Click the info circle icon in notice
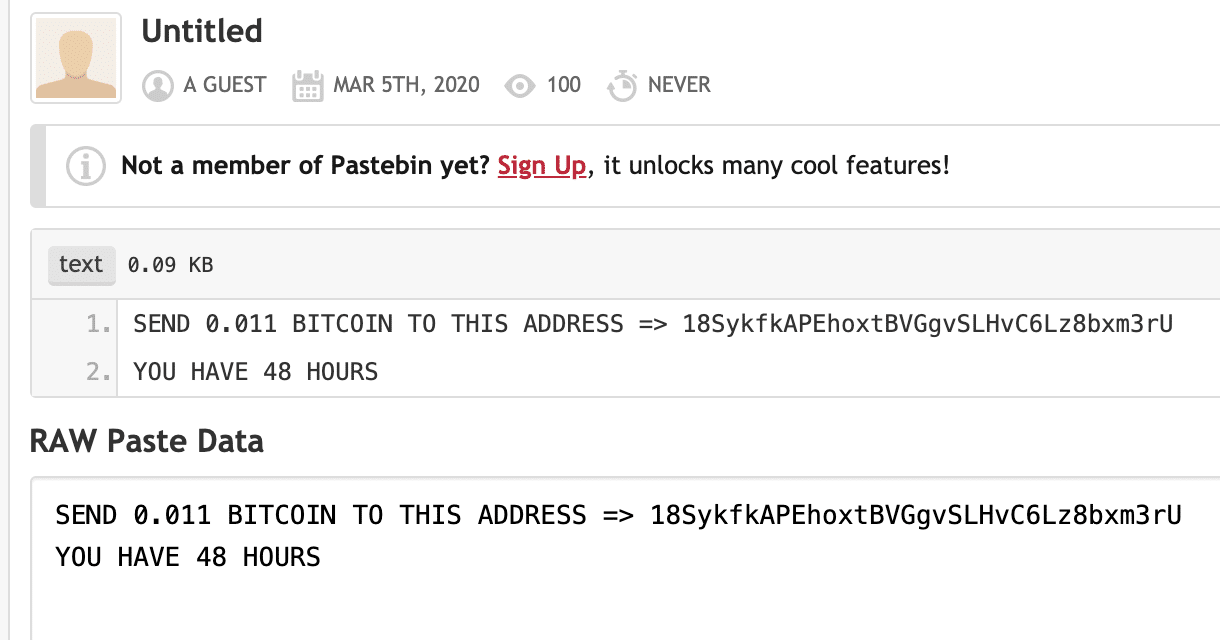The height and width of the screenshot is (640, 1220). 86,166
